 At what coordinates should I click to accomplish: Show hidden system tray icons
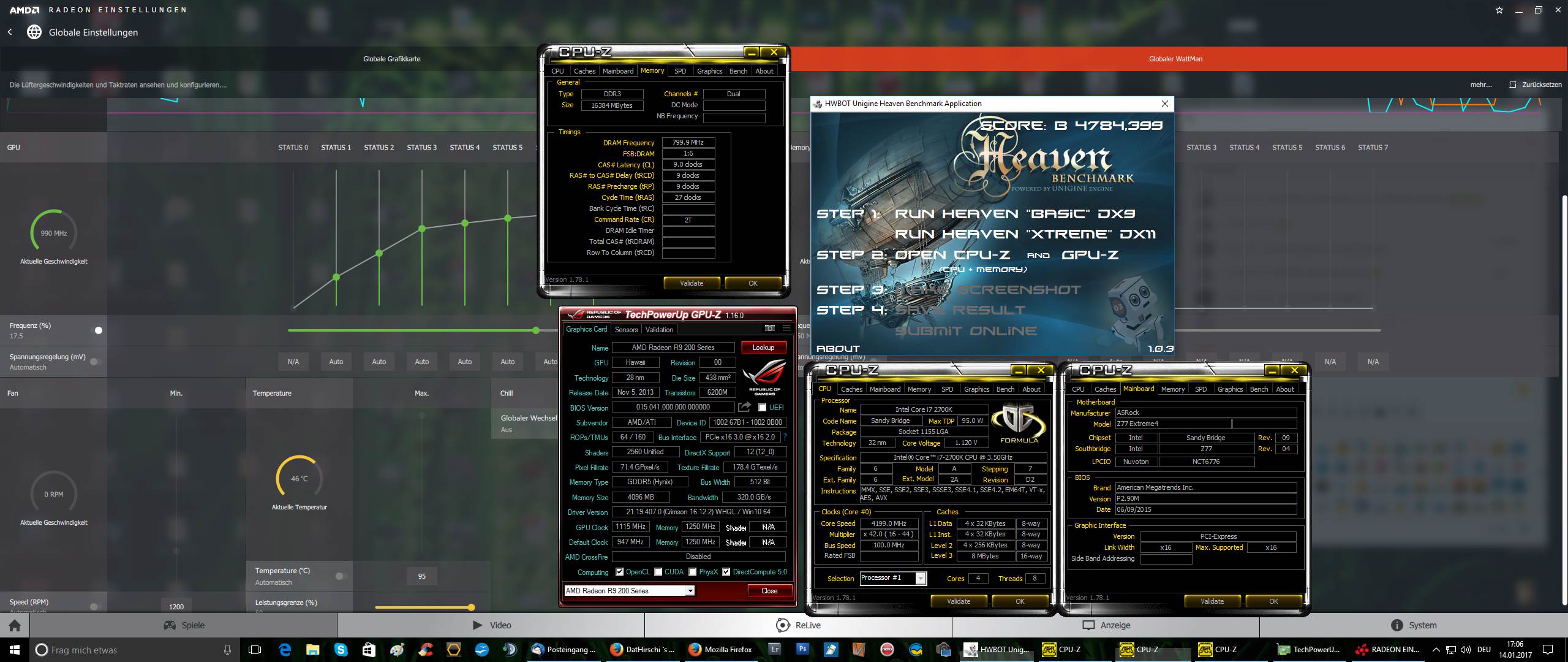coord(1436,650)
